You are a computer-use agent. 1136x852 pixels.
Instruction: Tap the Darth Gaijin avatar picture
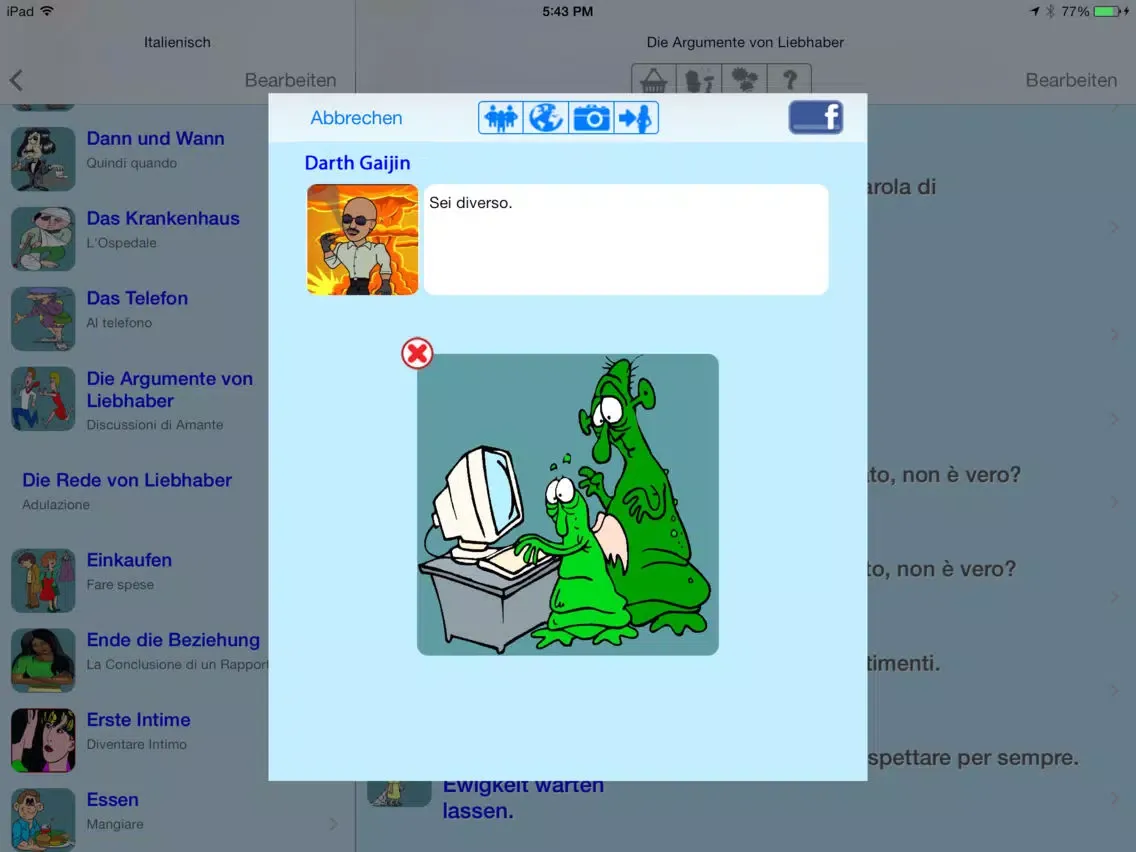362,239
